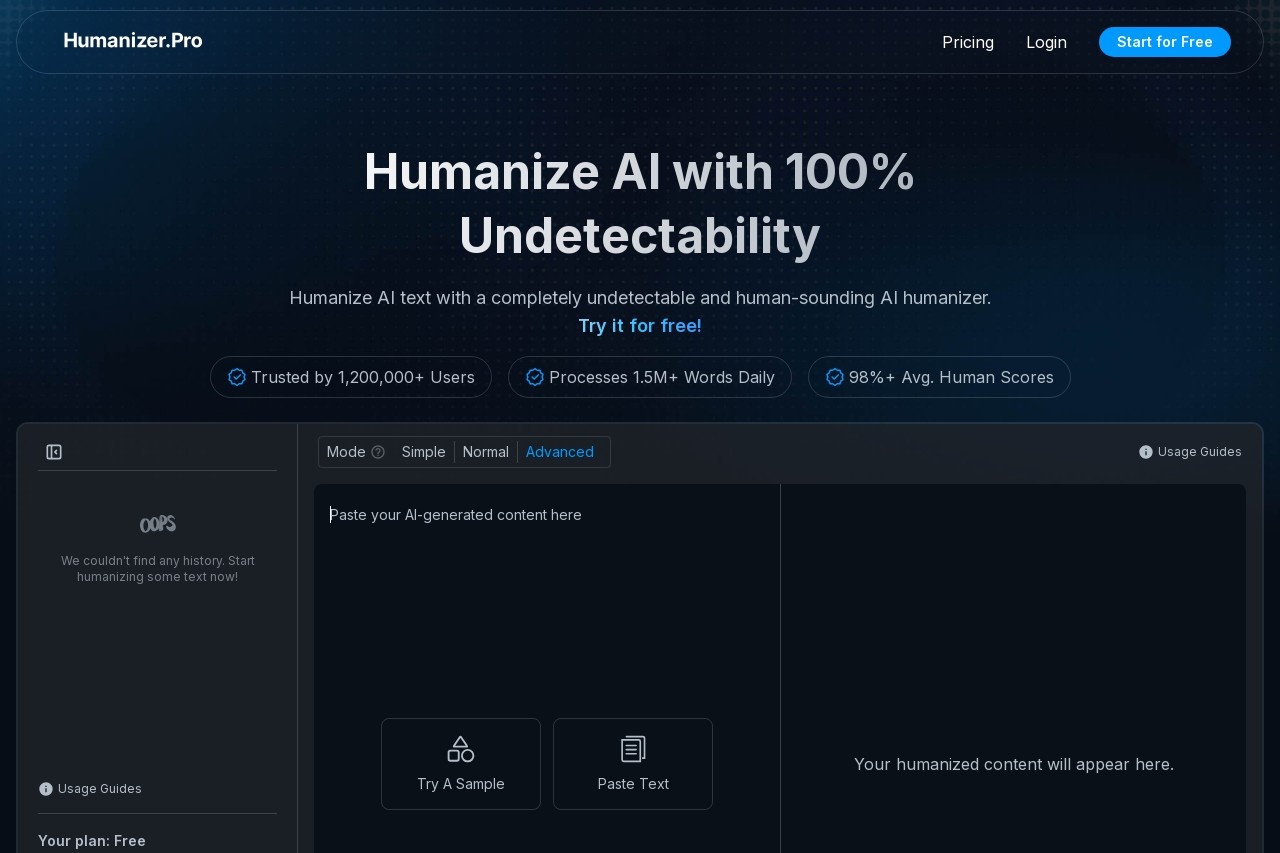Click the checkmark badge icon for Avg. Human Scores
Screen dimensions: 1280x853
pos(835,377)
